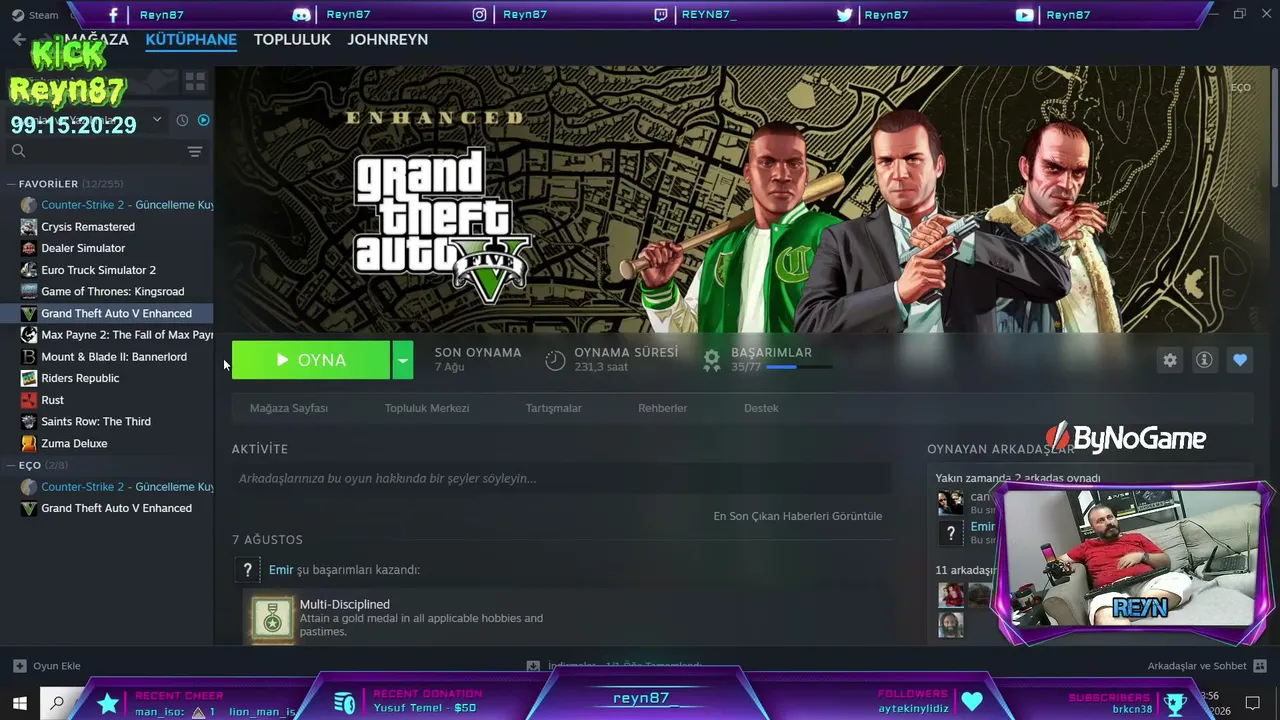Open Rehberler link
Image resolution: width=1280 pixels, height=720 pixels.
(x=663, y=408)
